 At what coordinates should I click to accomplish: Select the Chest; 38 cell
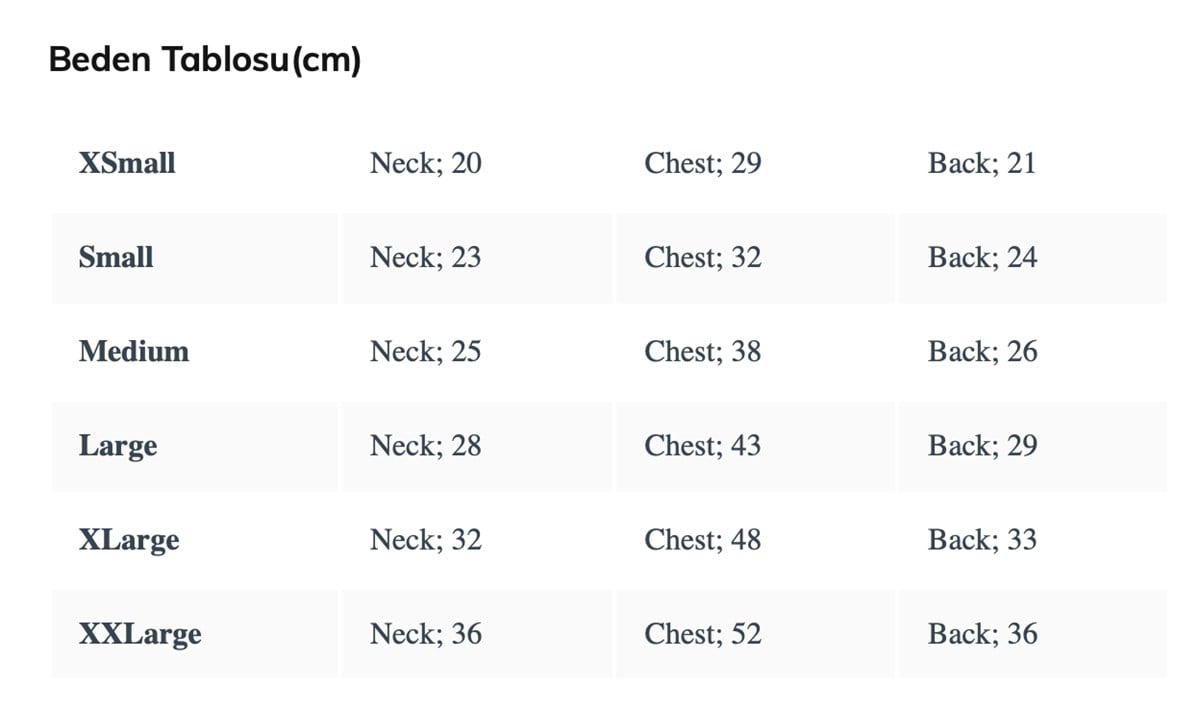point(702,352)
